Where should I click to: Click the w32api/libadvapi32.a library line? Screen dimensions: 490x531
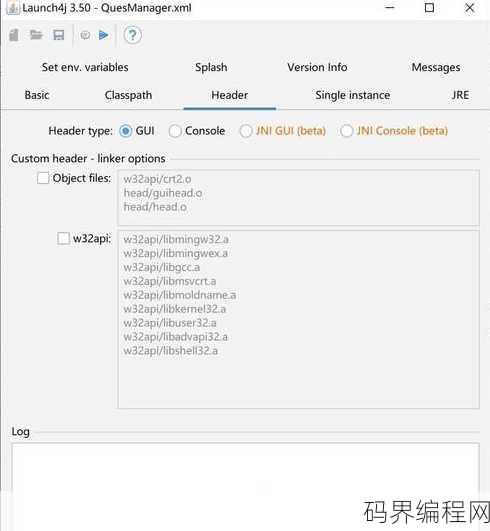pos(175,337)
